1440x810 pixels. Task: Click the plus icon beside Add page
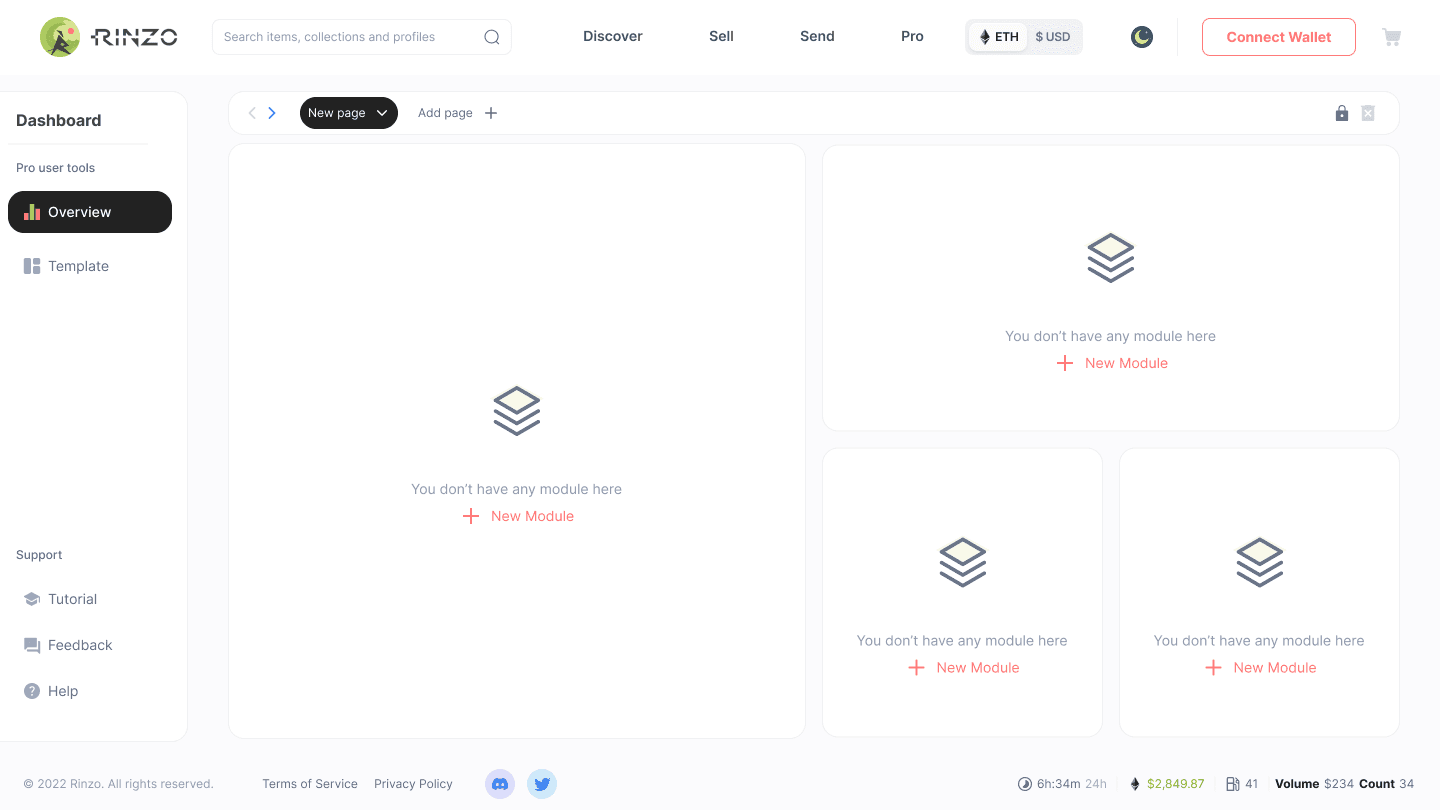click(491, 113)
